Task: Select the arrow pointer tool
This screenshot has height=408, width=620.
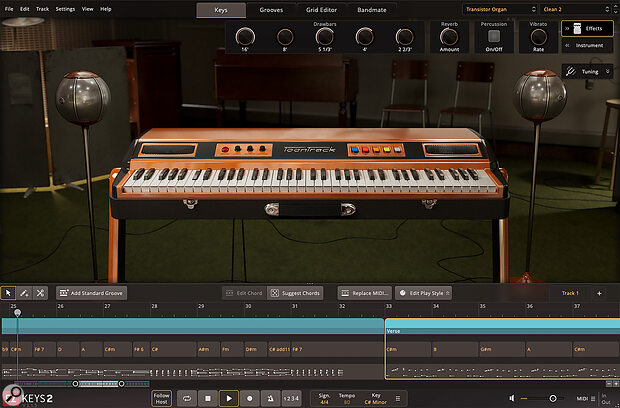Action: pyautogui.click(x=8, y=293)
